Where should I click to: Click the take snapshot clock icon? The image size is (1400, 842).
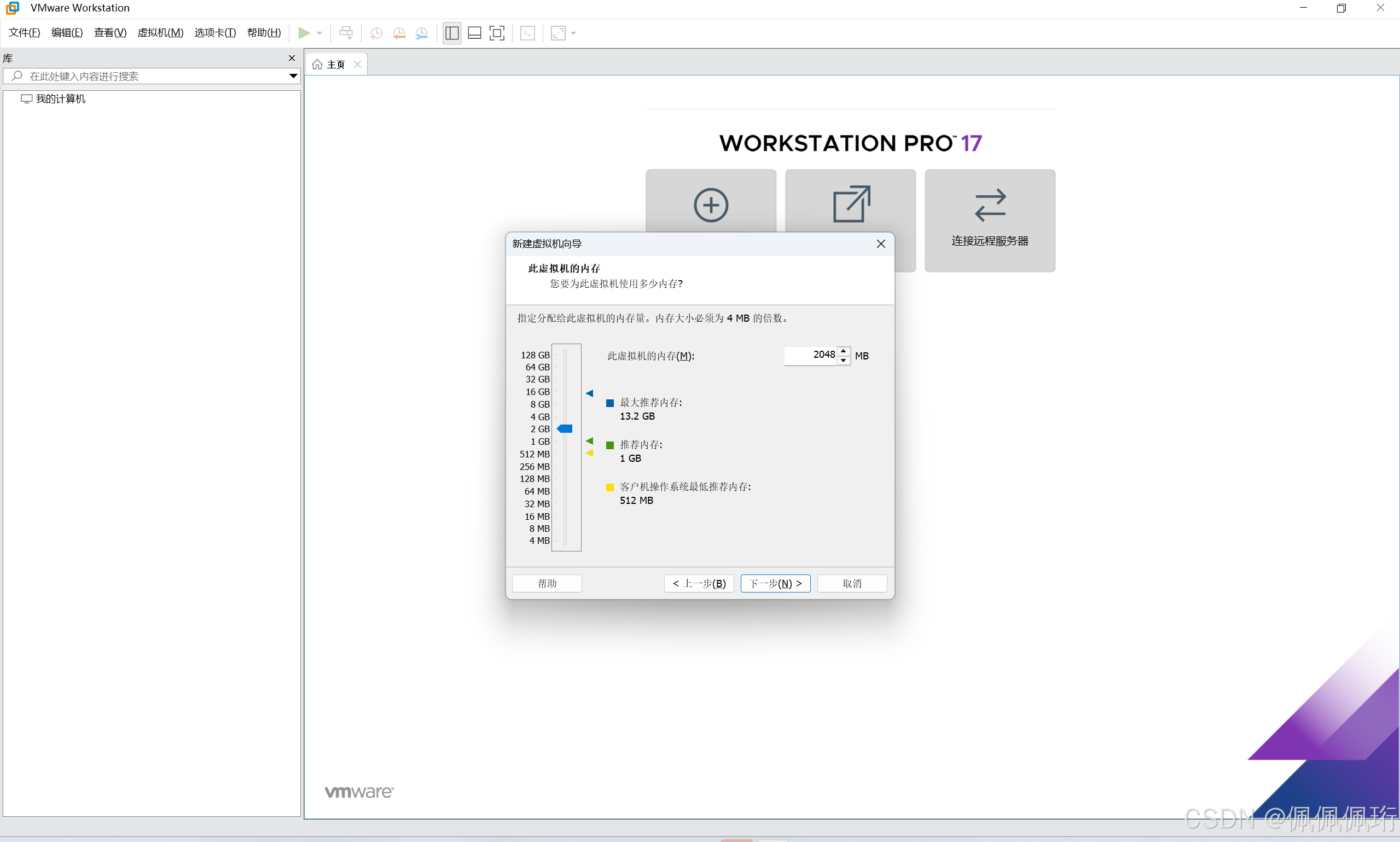[x=375, y=33]
